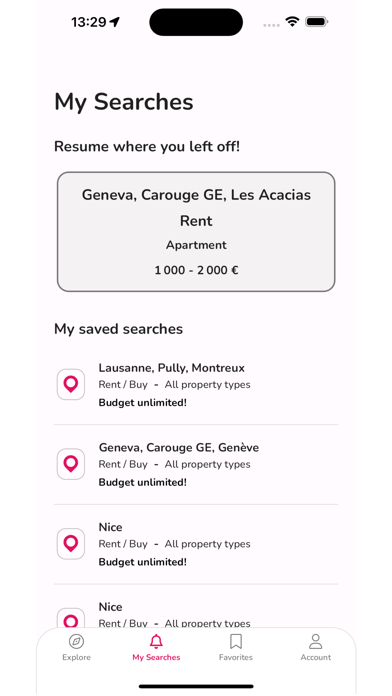
Task: Open the Account person icon
Action: [316, 641]
